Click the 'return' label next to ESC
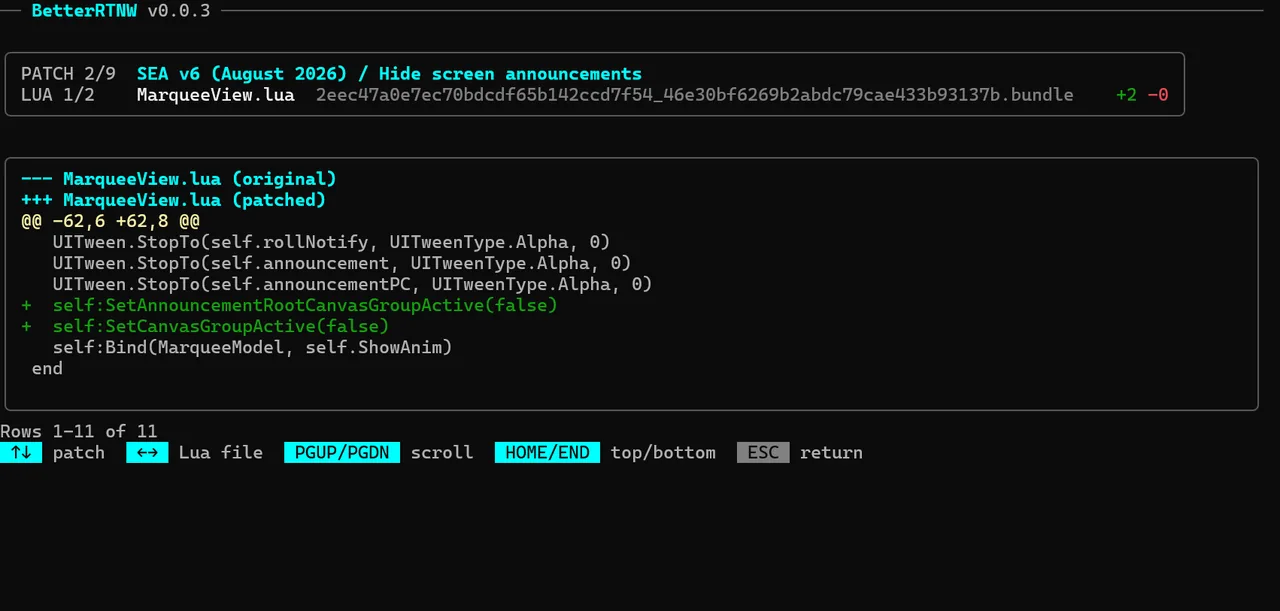This screenshot has height=611, width=1280. [831, 452]
